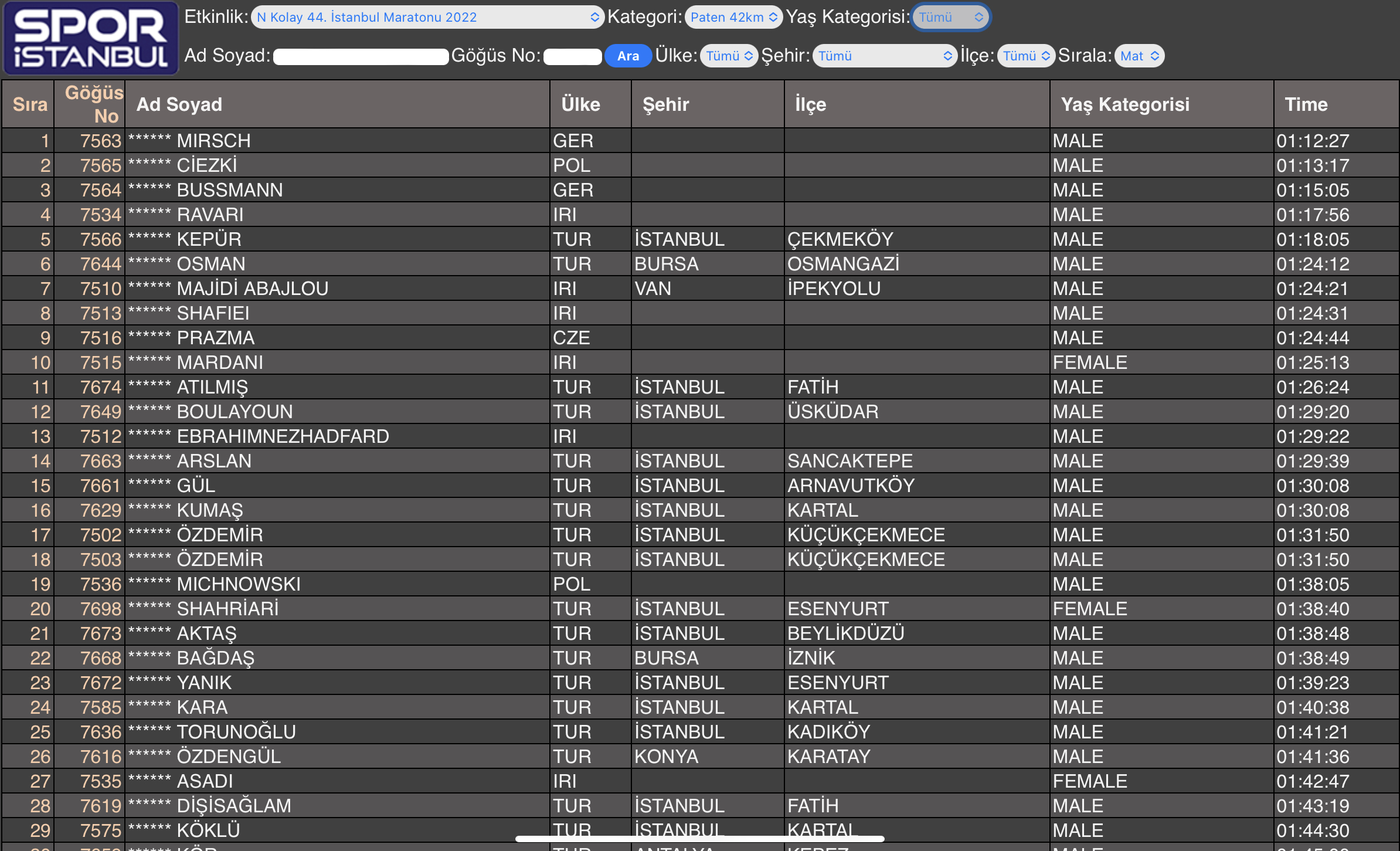Click BEYLİKDÜZÜ district cell
The width and height of the screenshot is (1400, 851).
click(917, 634)
